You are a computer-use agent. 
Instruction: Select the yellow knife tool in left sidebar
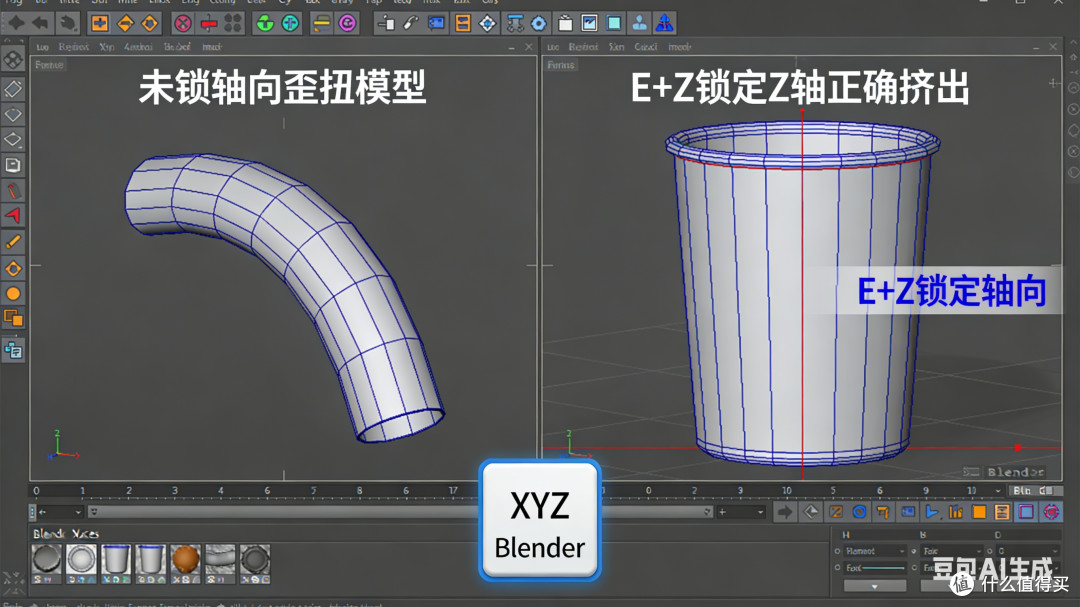(x=13, y=241)
